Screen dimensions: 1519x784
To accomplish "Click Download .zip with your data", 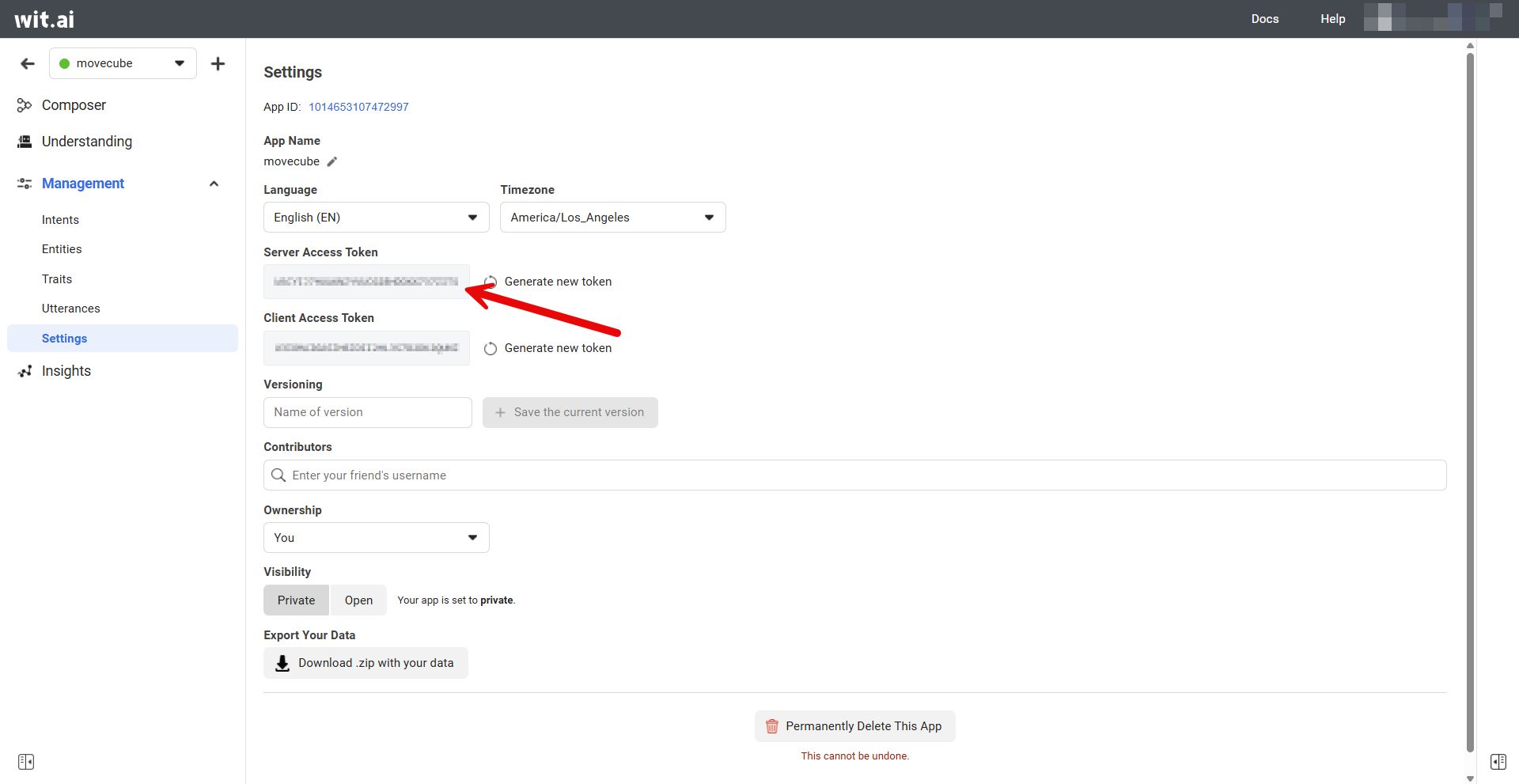I will pyautogui.click(x=366, y=663).
